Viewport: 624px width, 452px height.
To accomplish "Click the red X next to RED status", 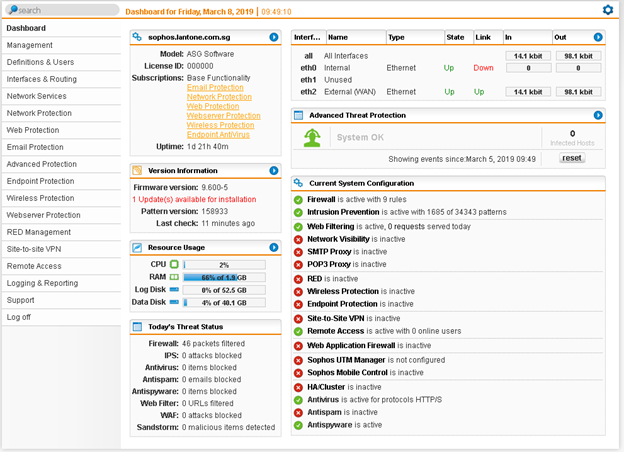I will 298,279.
